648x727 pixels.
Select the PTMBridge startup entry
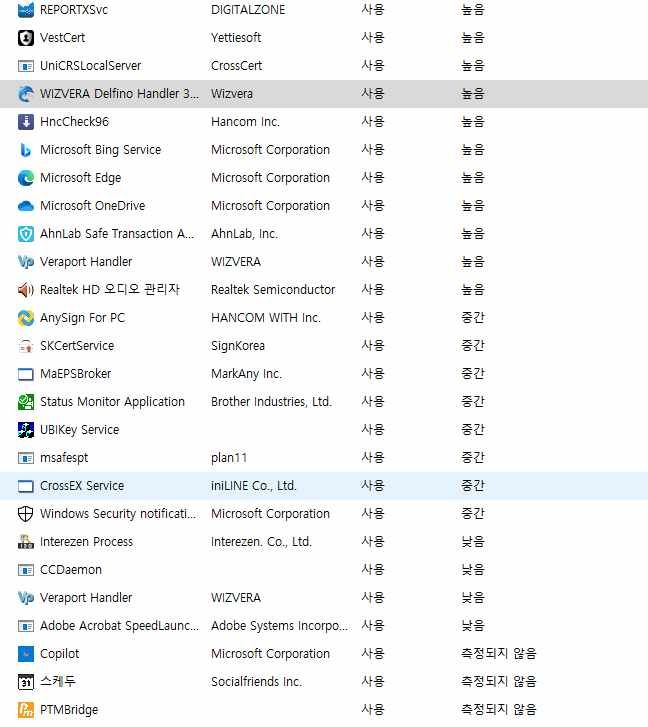pos(69,710)
